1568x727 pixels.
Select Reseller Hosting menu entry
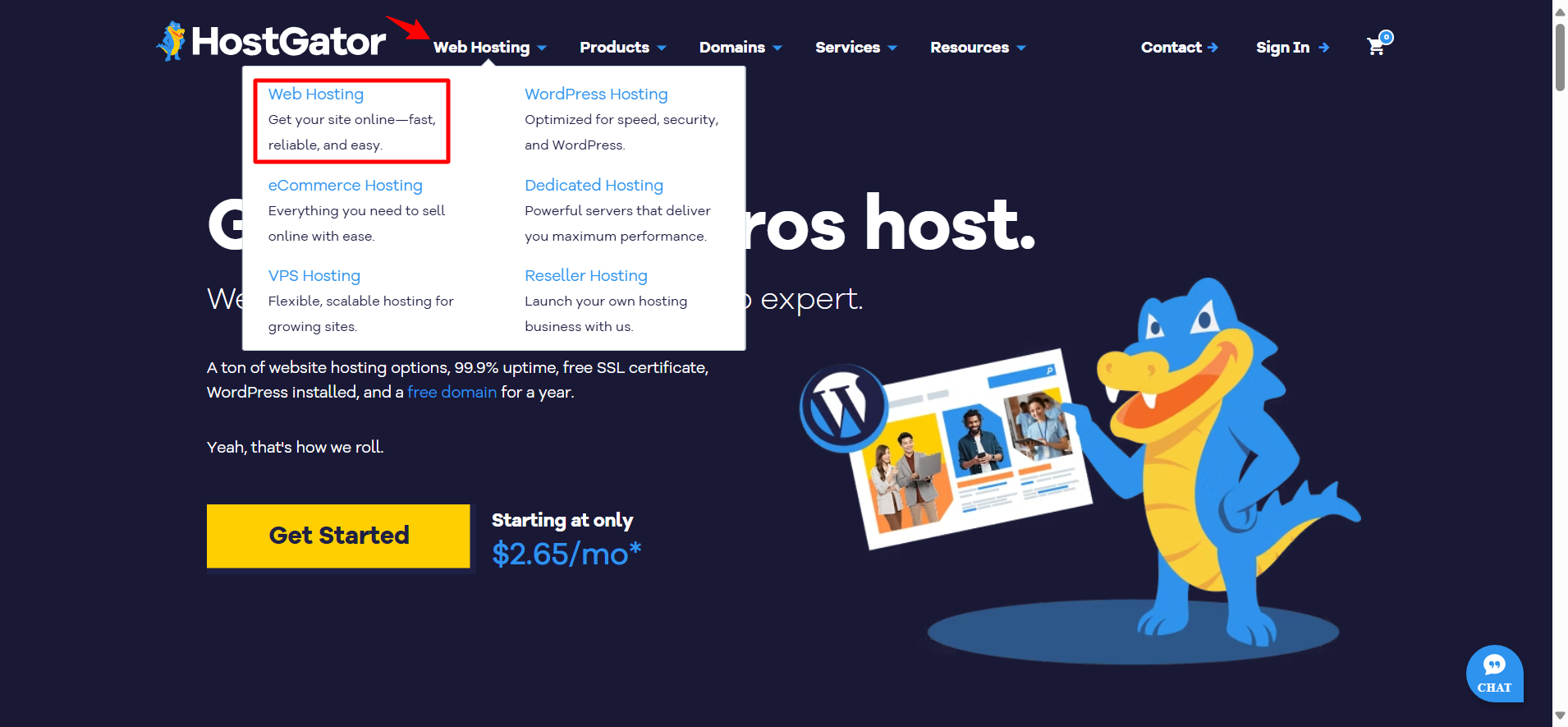[586, 276]
